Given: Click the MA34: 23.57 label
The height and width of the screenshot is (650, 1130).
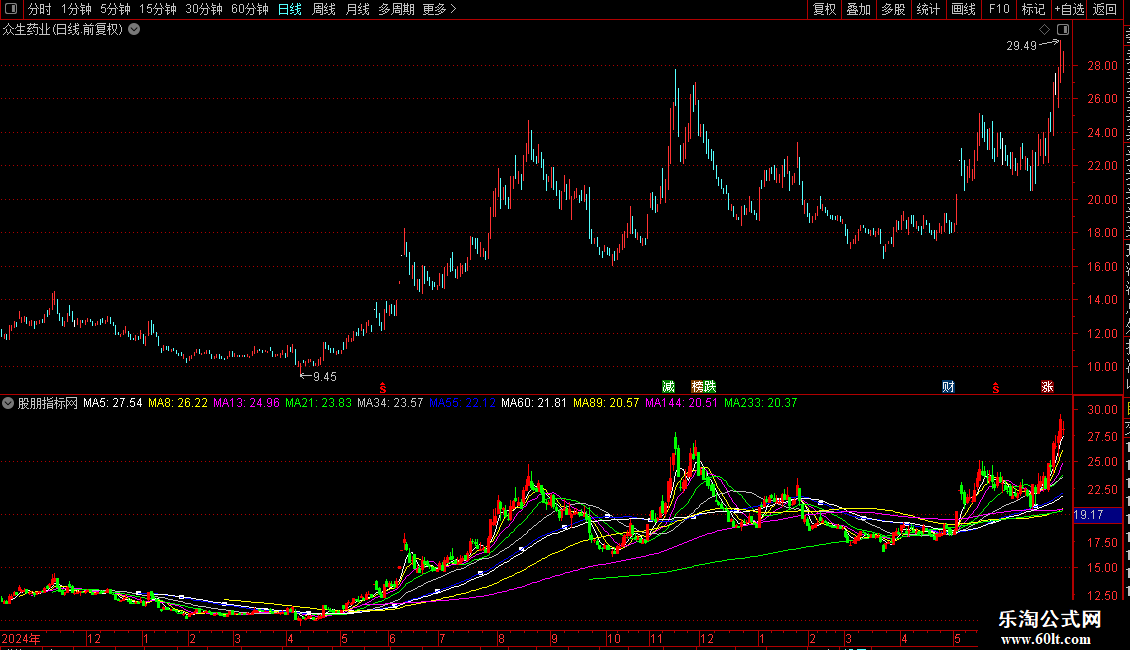Looking at the screenshot, I should tap(390, 403).
